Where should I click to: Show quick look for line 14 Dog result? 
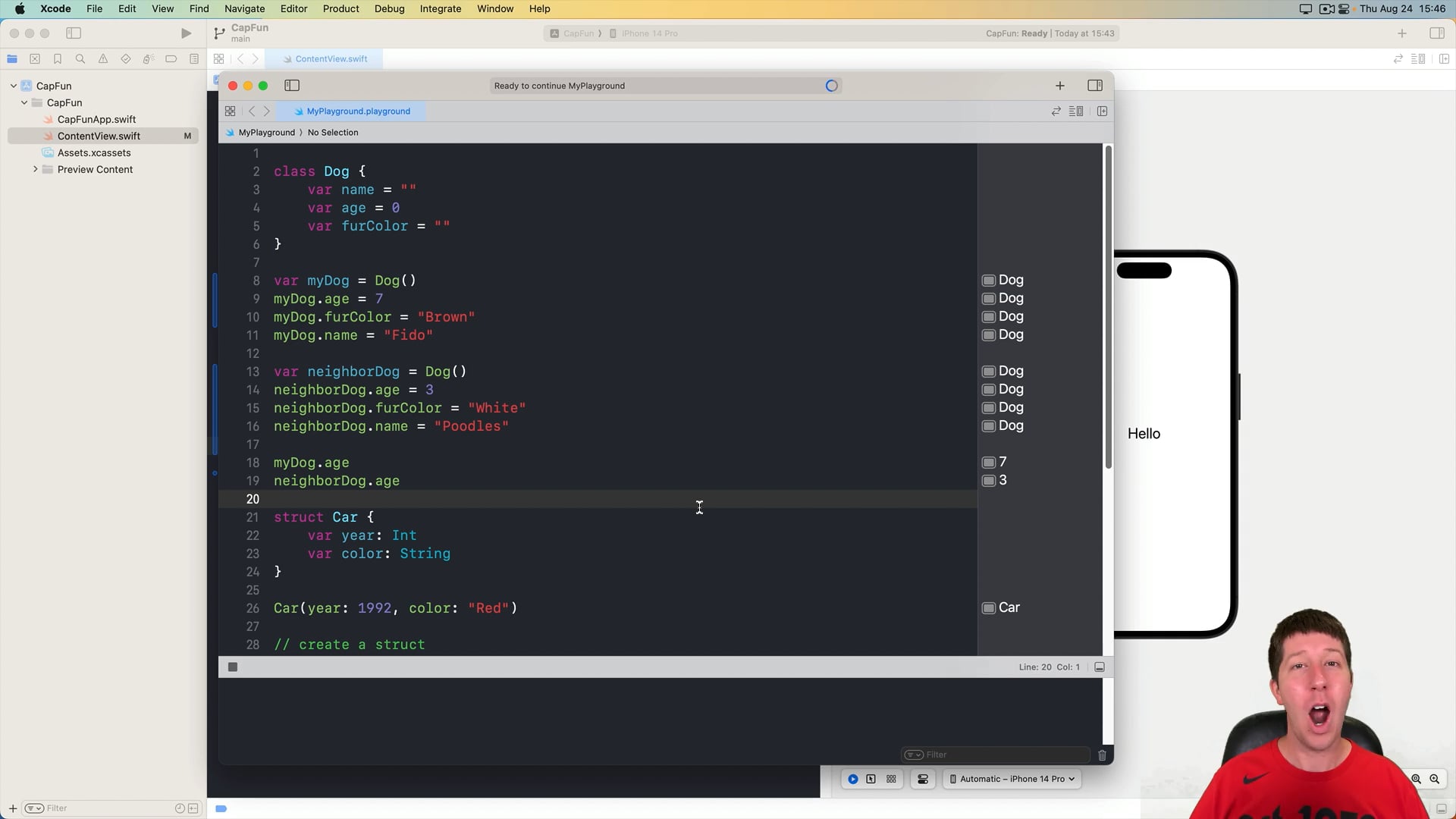[989, 390]
